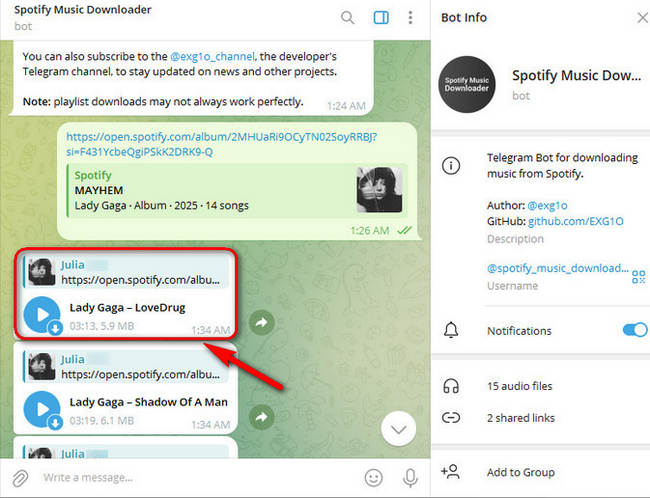
Task: Click the Telegram Bot description text
Action: point(563,165)
